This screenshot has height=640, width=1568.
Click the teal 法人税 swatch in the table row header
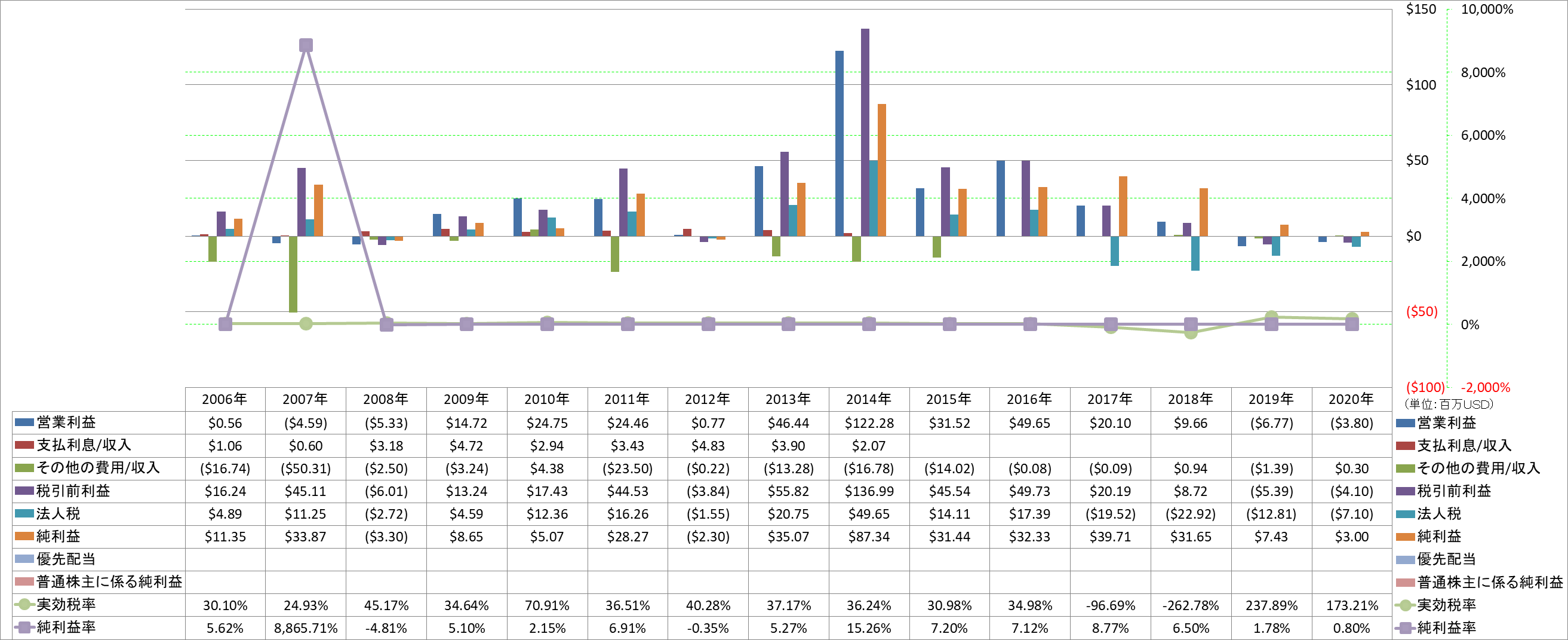coord(24,513)
